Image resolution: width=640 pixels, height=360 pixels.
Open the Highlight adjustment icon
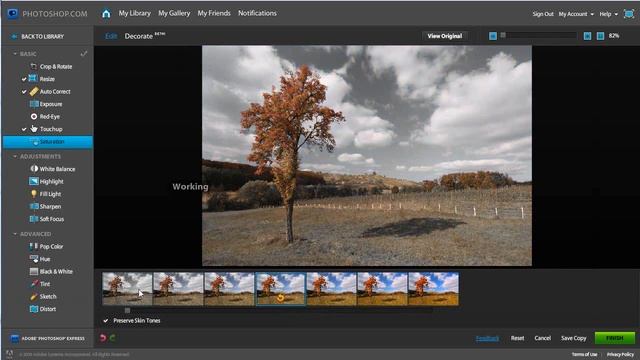(x=34, y=181)
